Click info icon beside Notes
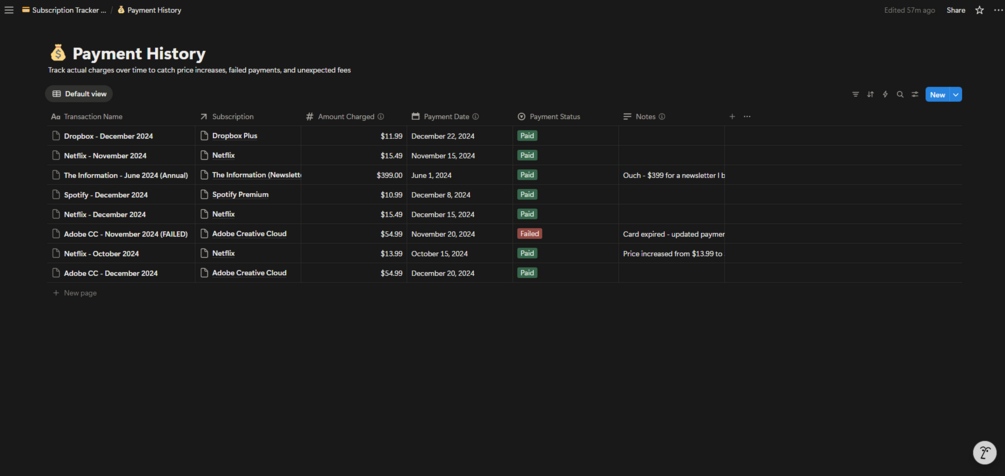 (x=662, y=117)
